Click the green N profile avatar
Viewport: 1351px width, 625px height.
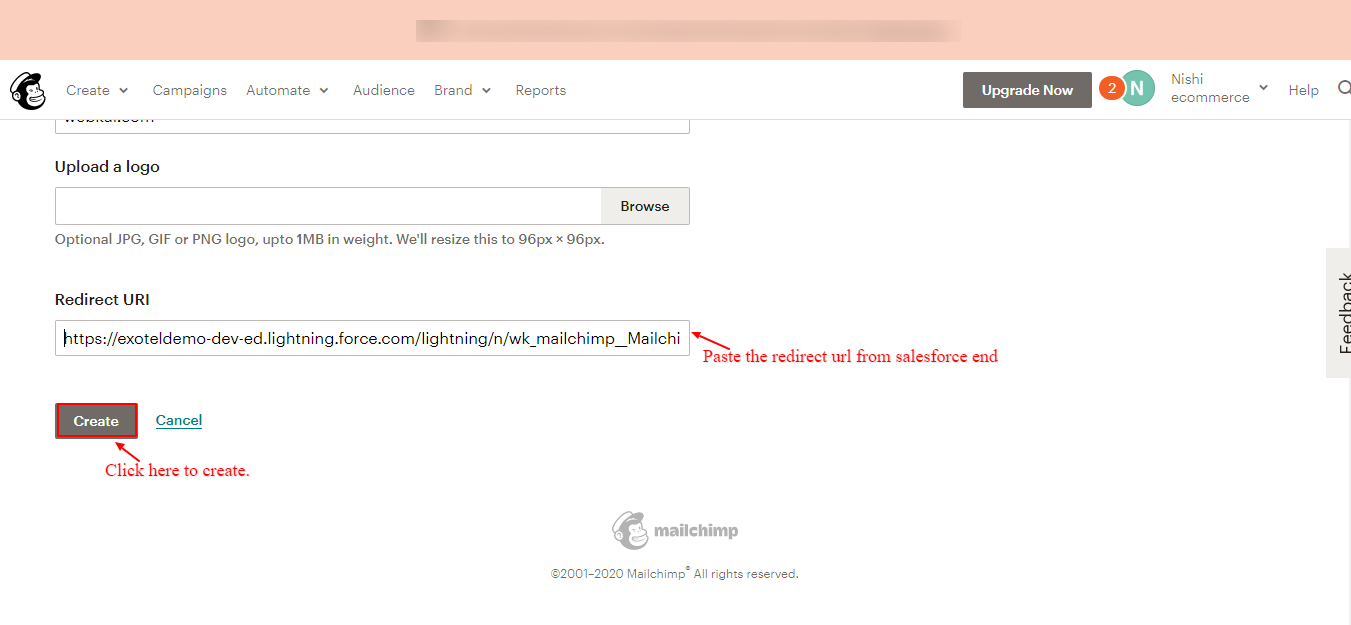point(1137,88)
